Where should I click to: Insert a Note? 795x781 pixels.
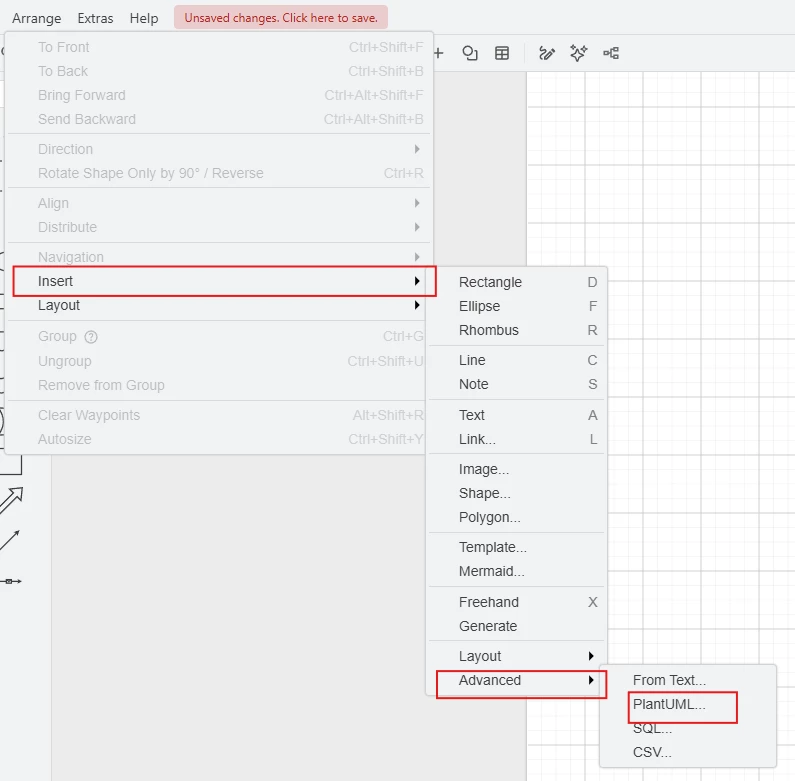click(x=517, y=384)
